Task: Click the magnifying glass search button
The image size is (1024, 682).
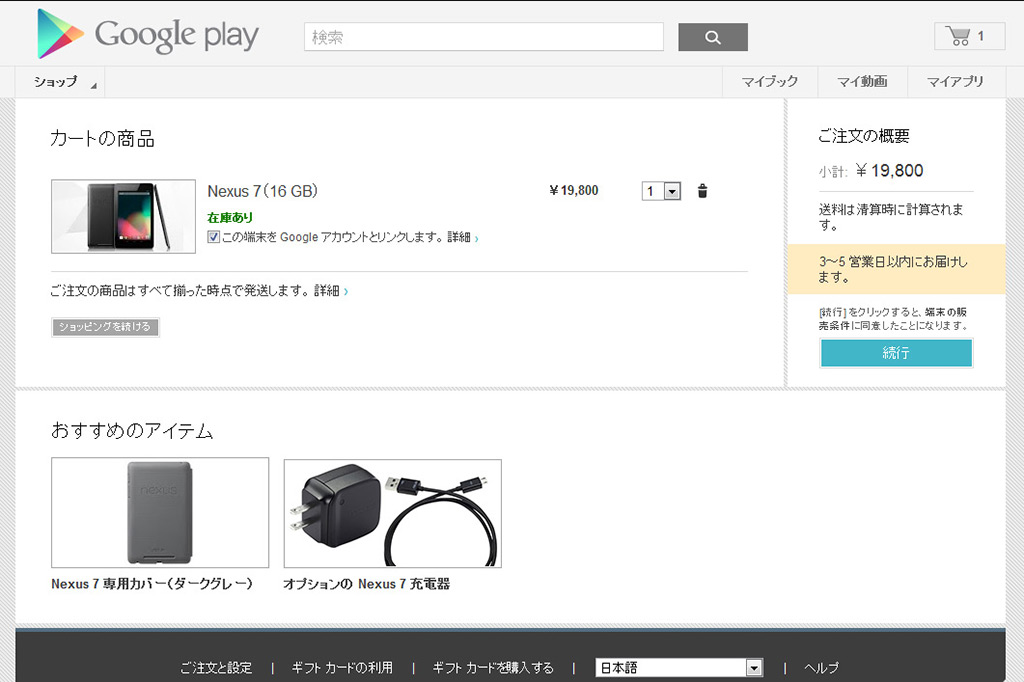Action: 712,37
